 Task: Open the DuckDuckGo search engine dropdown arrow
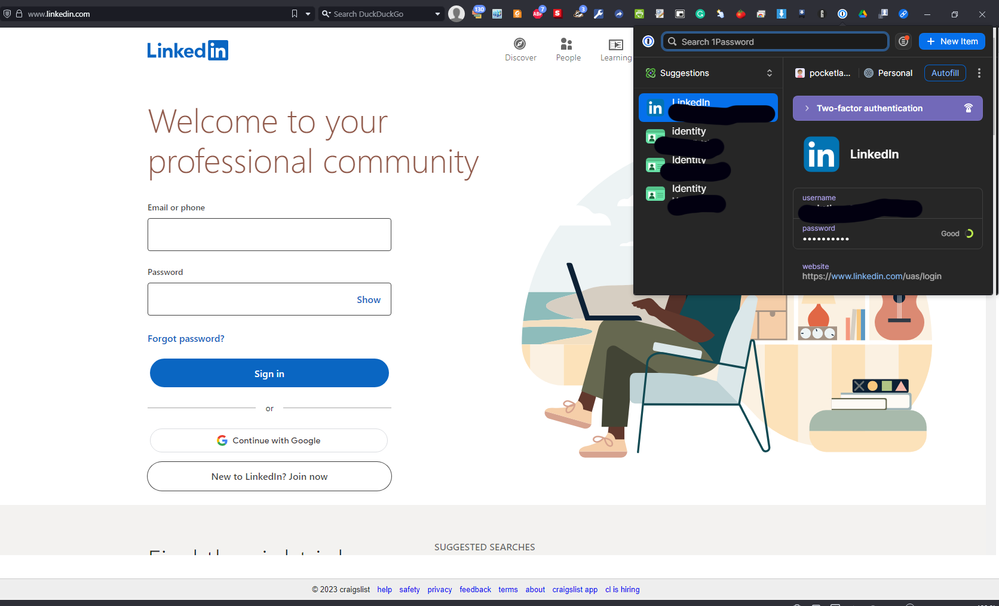pyautogui.click(x=438, y=13)
